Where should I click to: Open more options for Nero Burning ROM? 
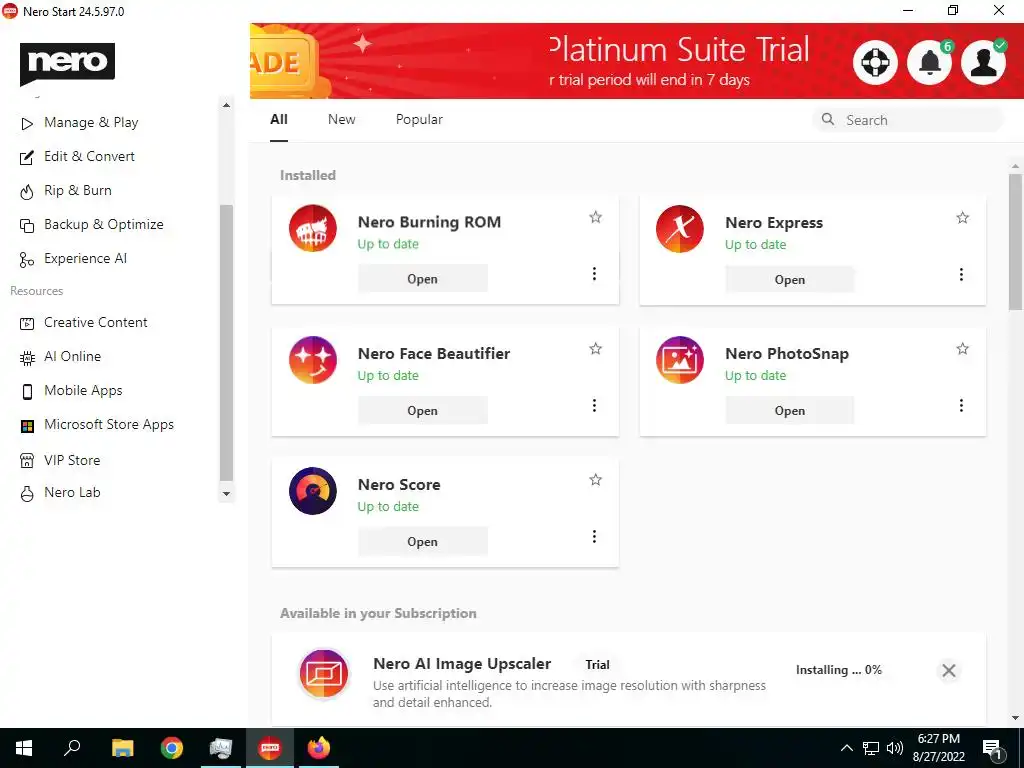coord(594,274)
